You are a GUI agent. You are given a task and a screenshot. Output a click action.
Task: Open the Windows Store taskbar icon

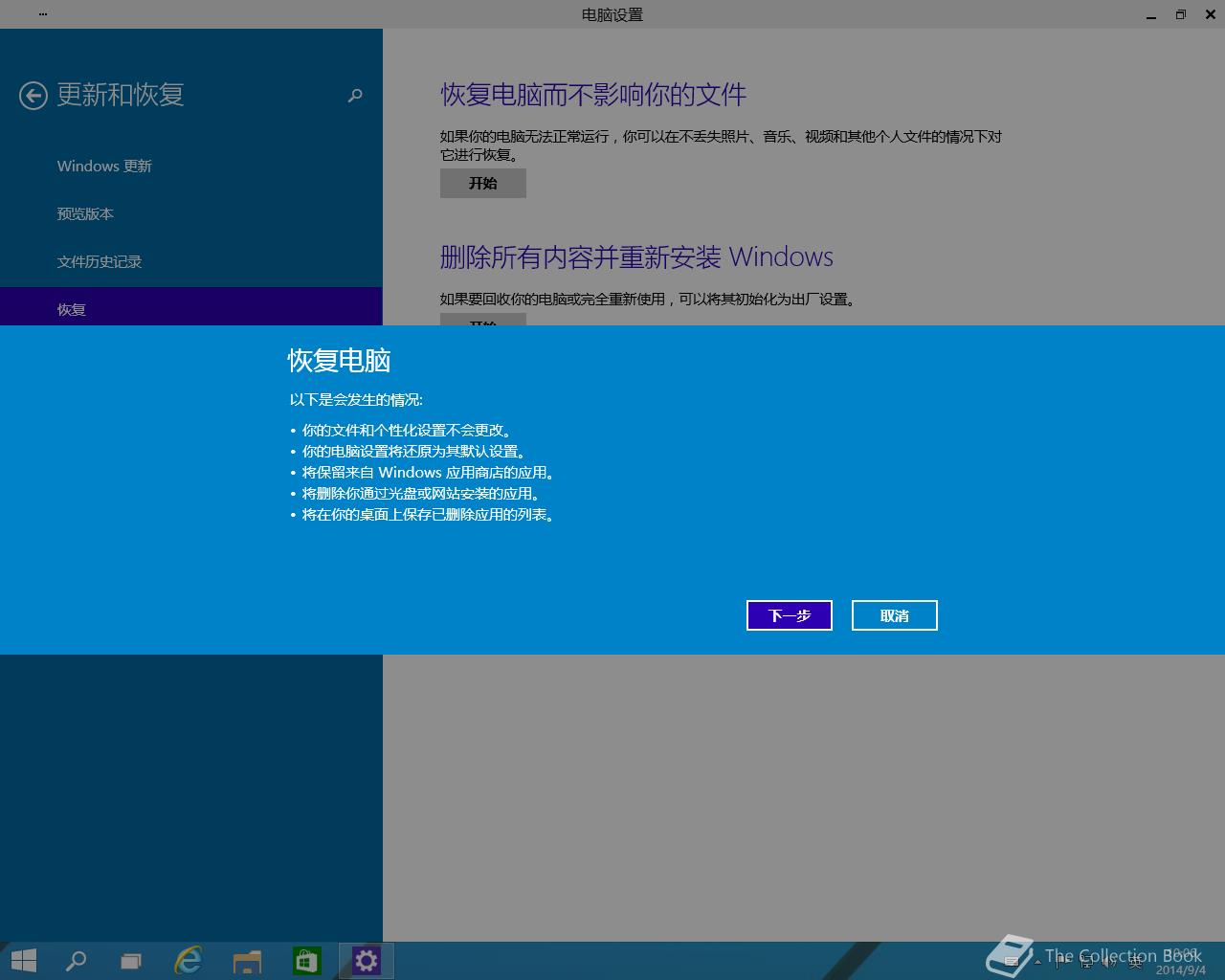(x=306, y=960)
